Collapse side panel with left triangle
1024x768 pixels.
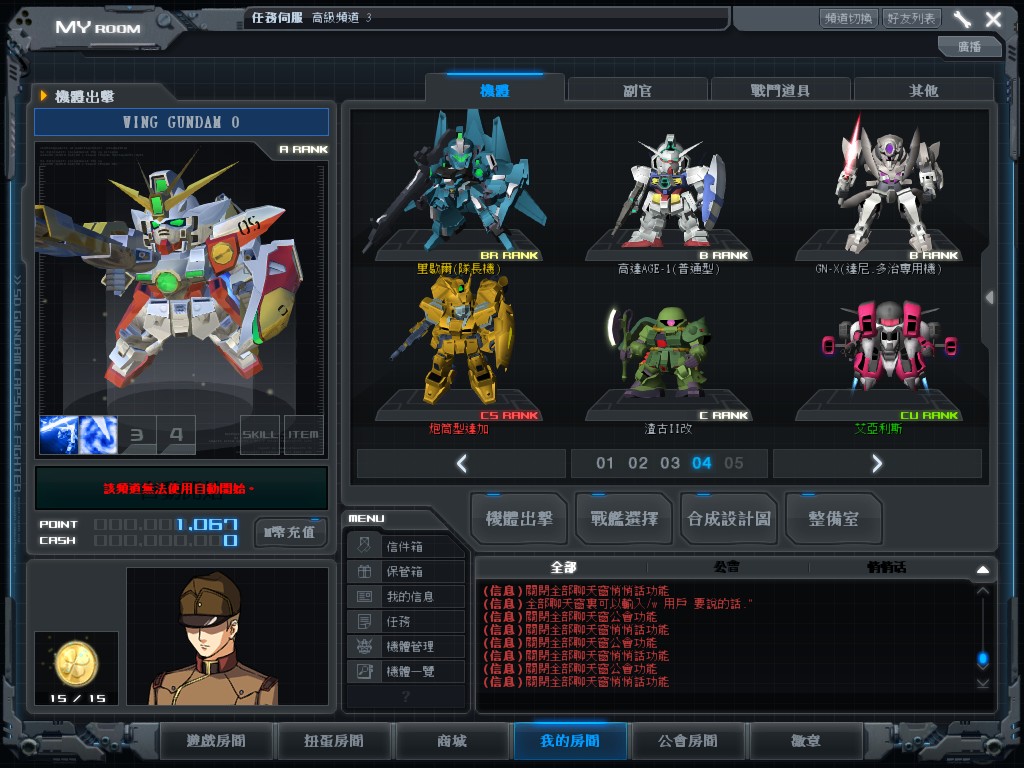pos(989,297)
